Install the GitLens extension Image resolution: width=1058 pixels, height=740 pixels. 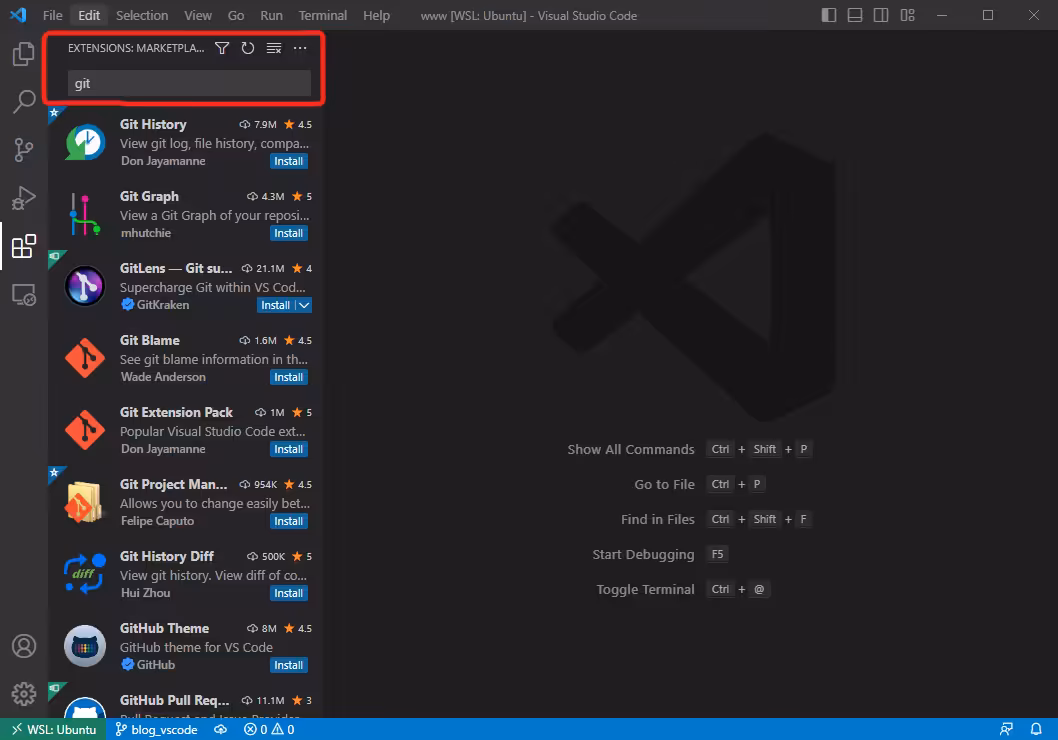[x=275, y=306]
